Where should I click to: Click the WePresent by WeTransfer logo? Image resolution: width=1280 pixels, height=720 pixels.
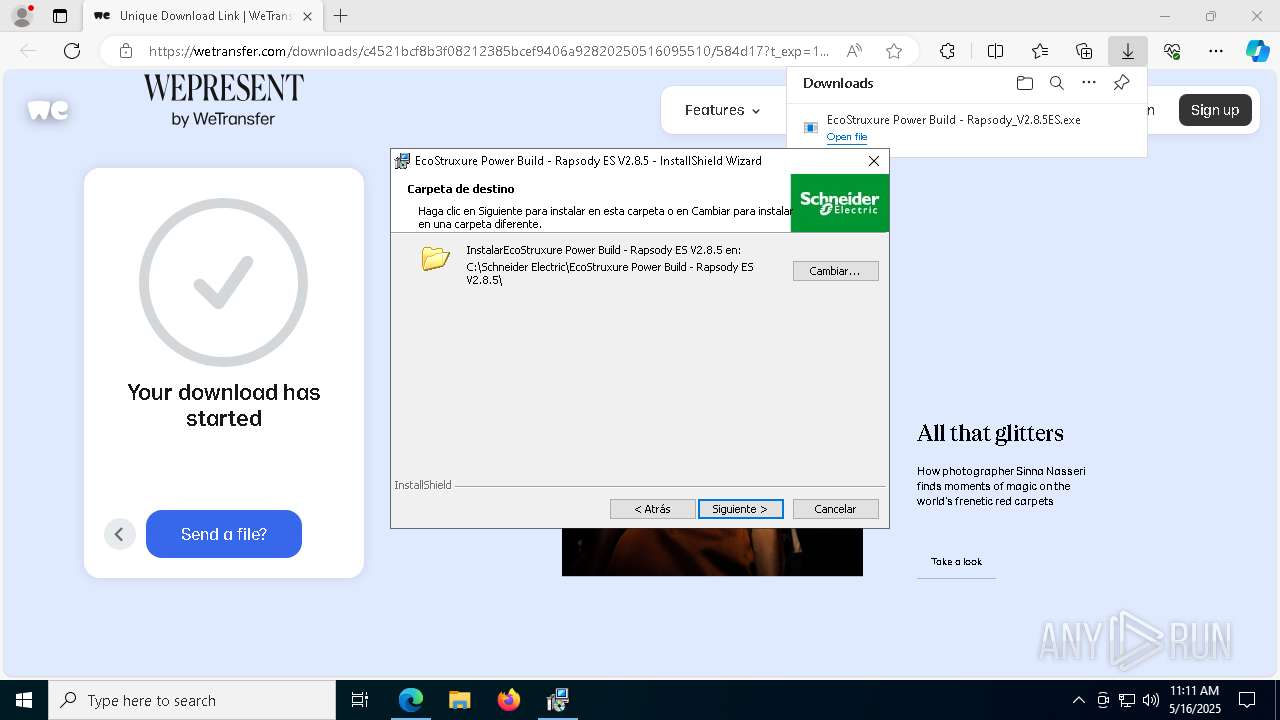(223, 100)
